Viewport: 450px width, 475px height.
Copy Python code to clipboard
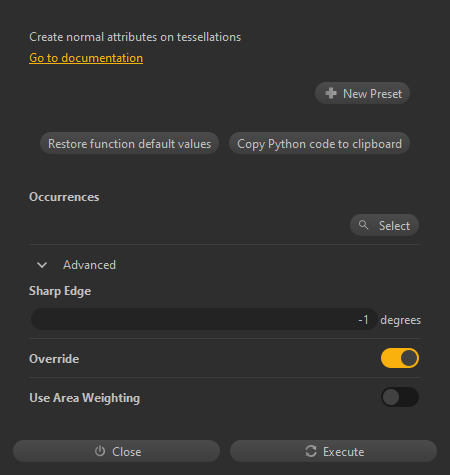click(x=319, y=143)
